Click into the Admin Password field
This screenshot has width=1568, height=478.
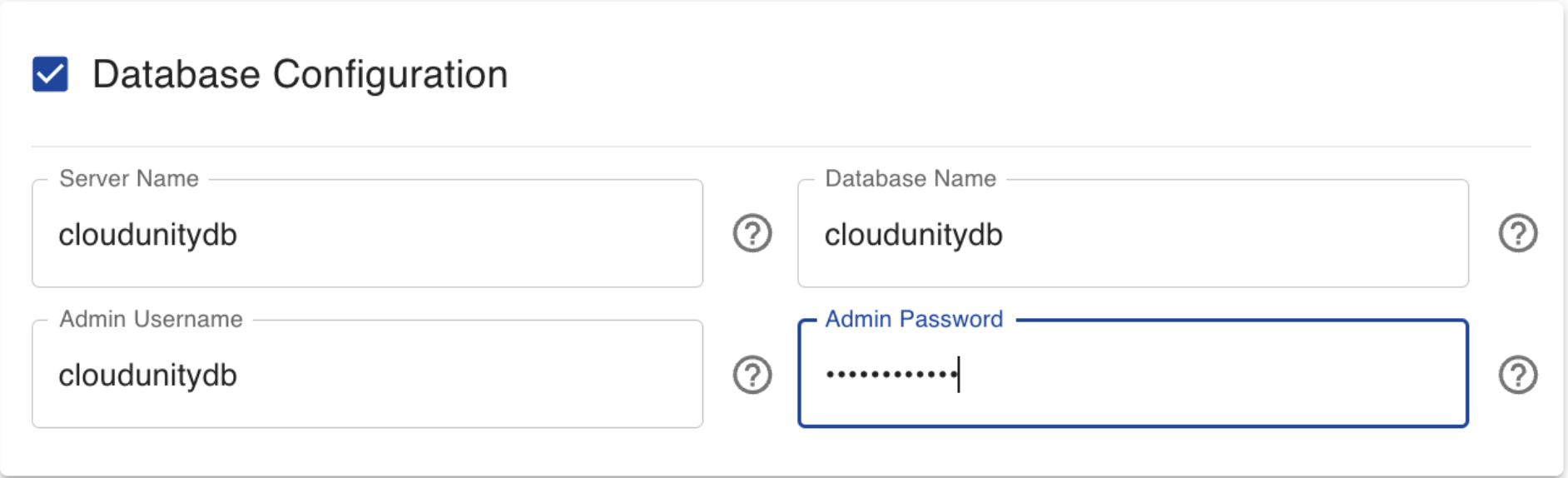point(1207,376)
